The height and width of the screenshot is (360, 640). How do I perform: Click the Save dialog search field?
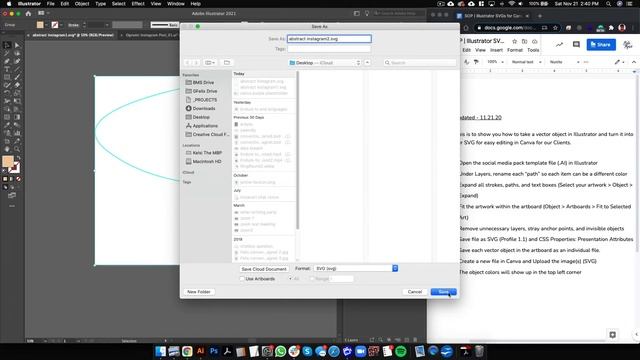tap(420, 62)
